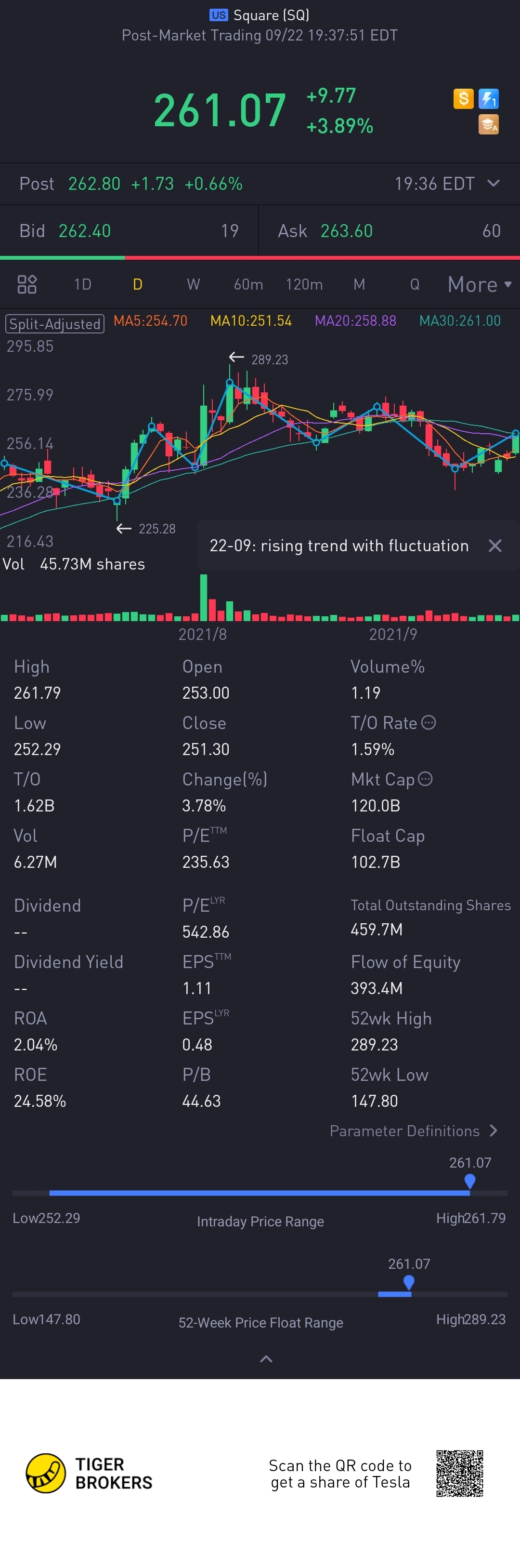Tap the US market flag badge
The height and width of the screenshot is (1568, 520).
[x=218, y=14]
